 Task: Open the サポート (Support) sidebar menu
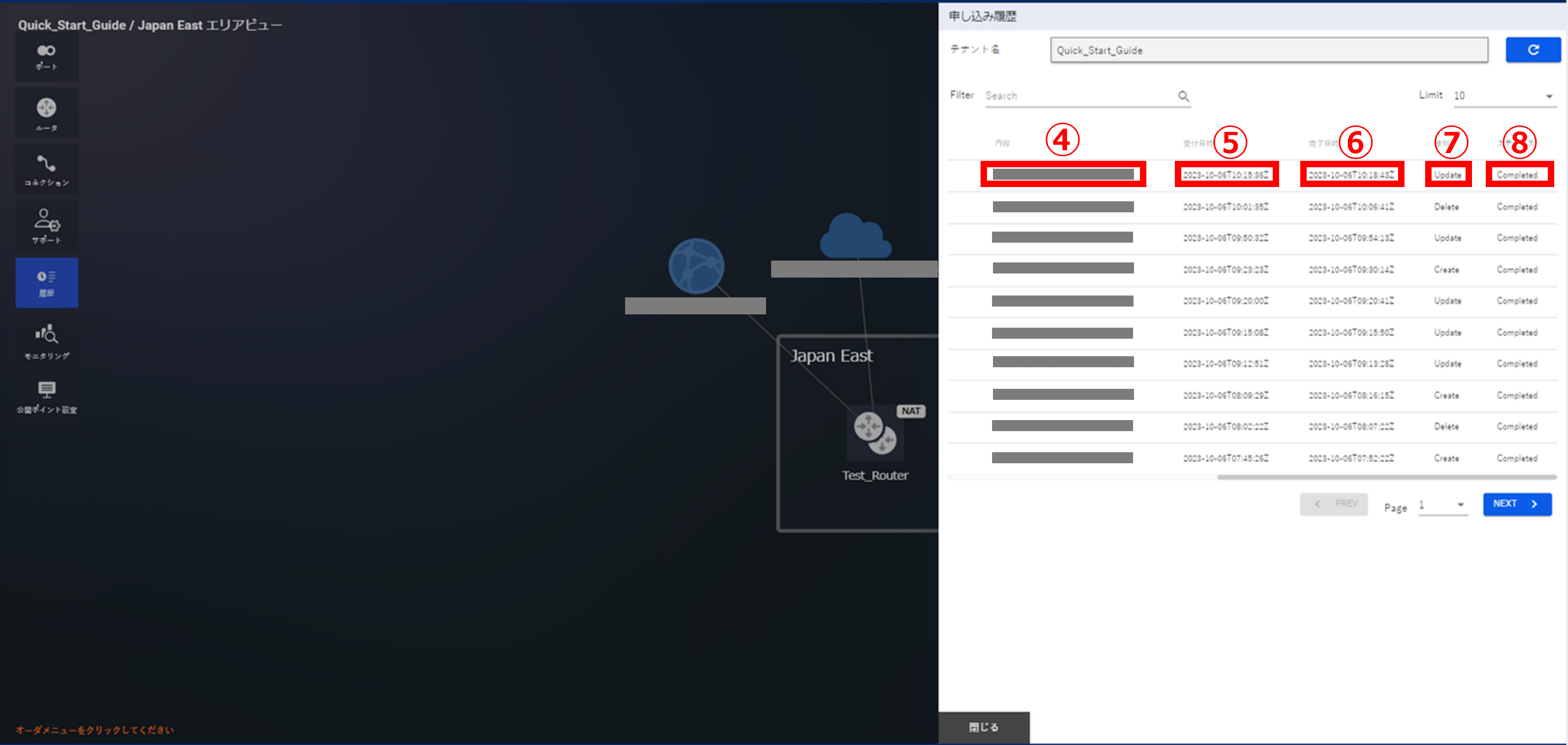pyautogui.click(x=47, y=226)
